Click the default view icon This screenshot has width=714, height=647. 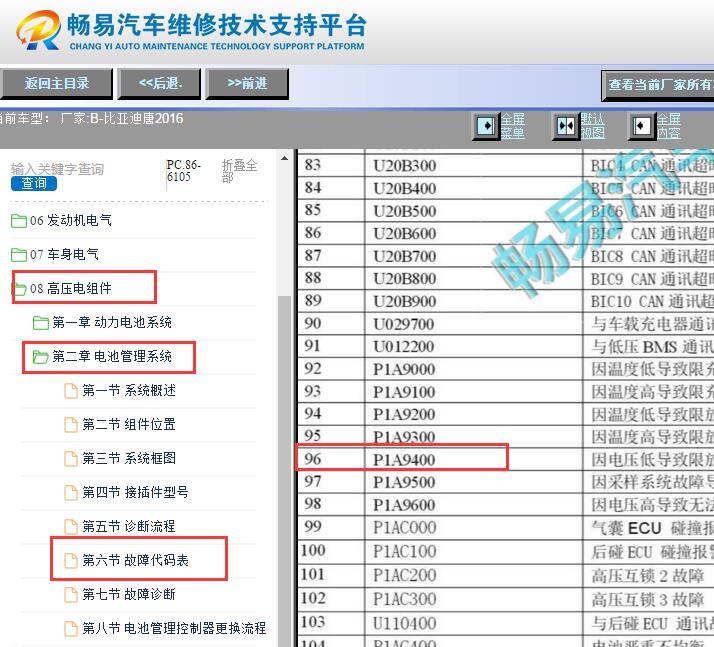tap(566, 126)
